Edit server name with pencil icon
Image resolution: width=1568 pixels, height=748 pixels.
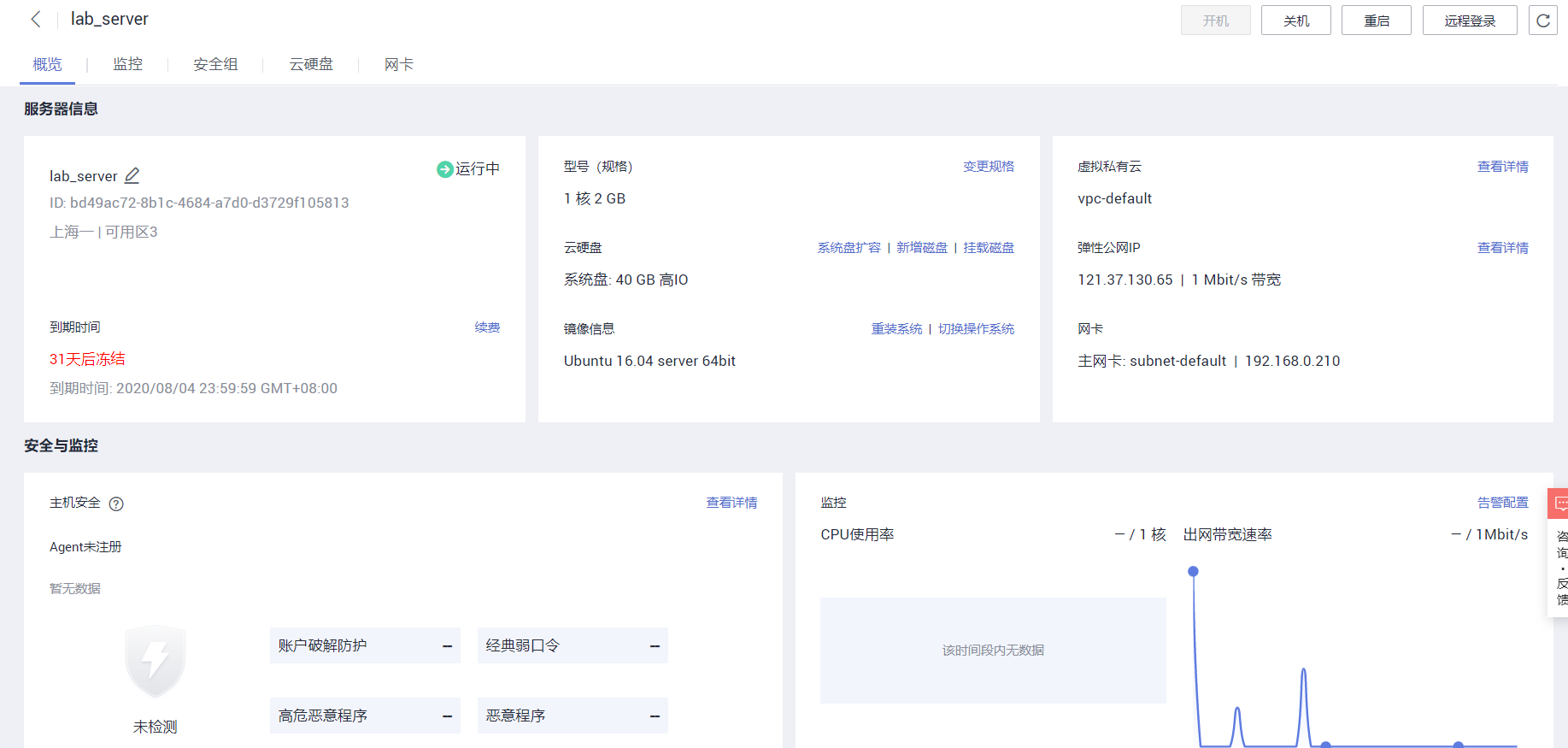[132, 175]
